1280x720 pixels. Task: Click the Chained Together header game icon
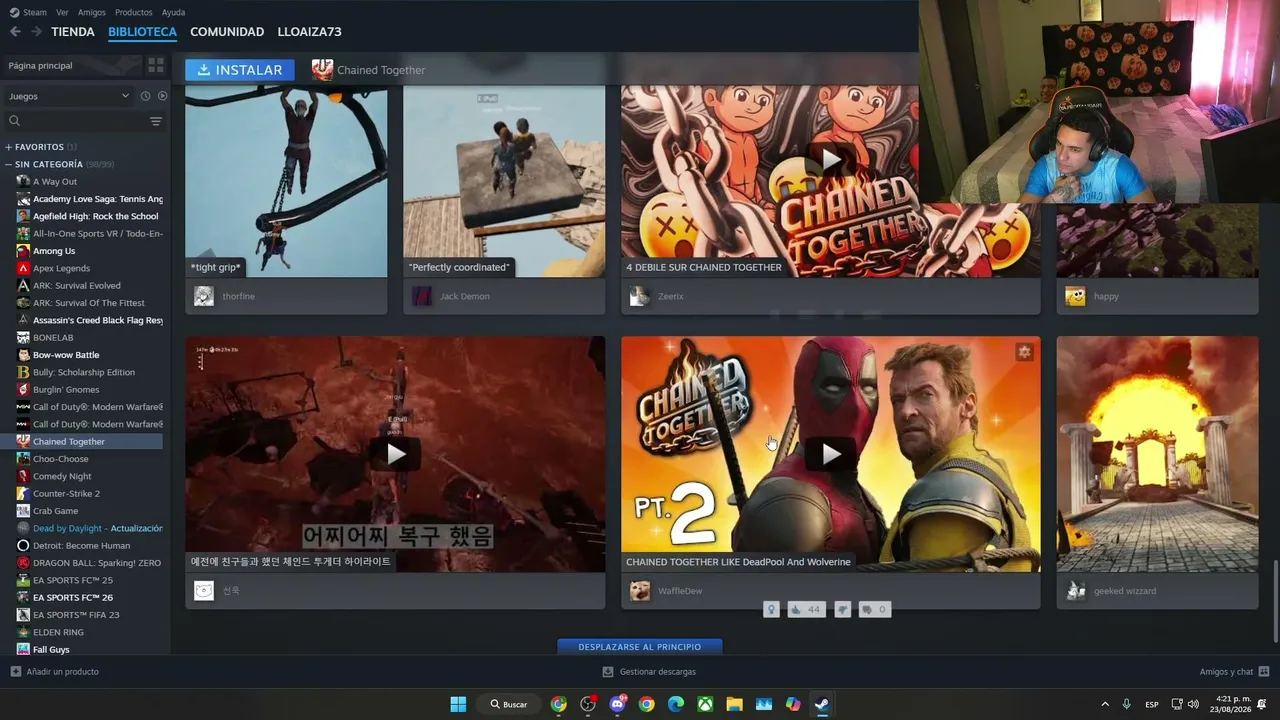(x=322, y=69)
